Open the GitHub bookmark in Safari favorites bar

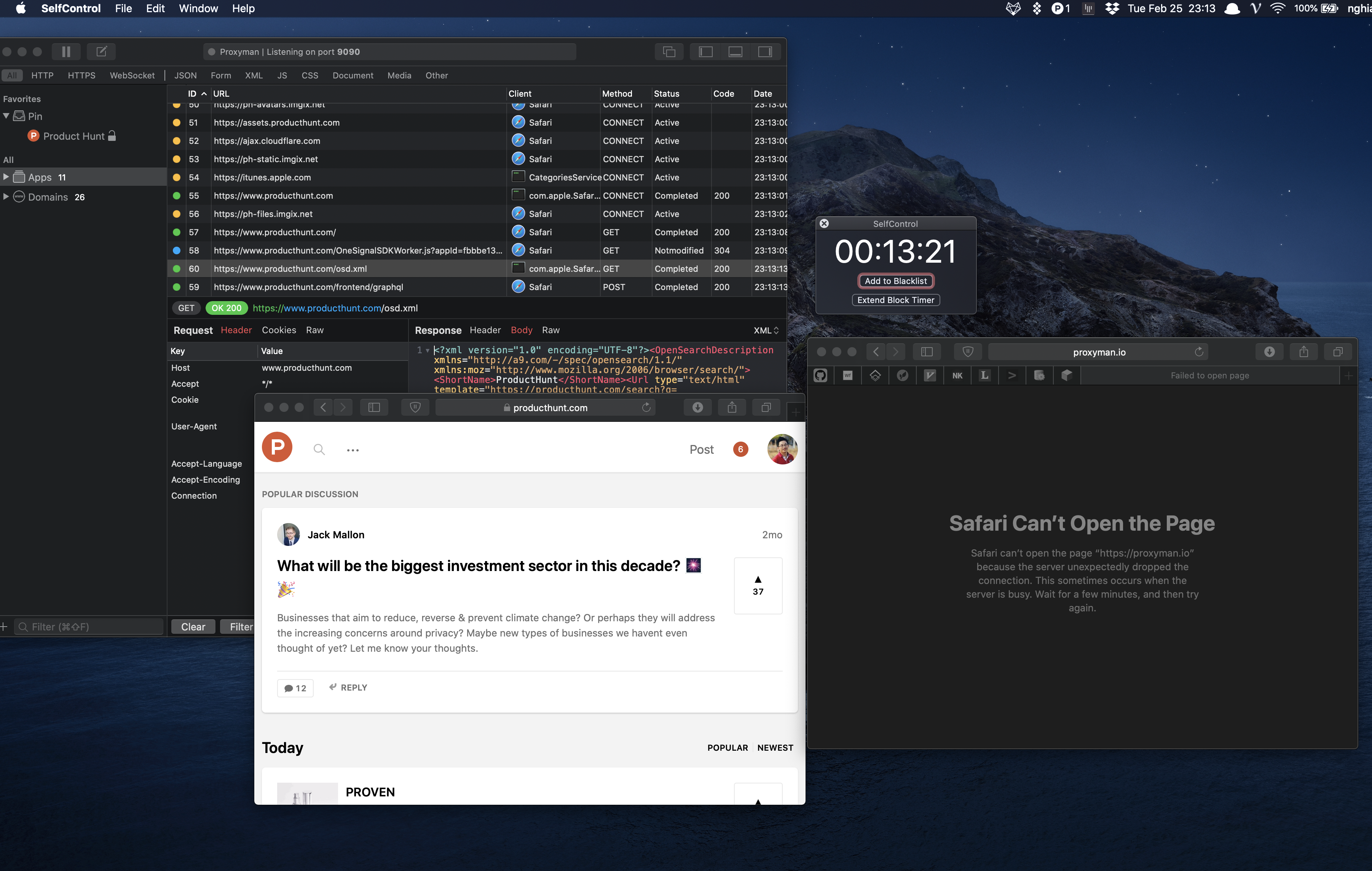[820, 375]
